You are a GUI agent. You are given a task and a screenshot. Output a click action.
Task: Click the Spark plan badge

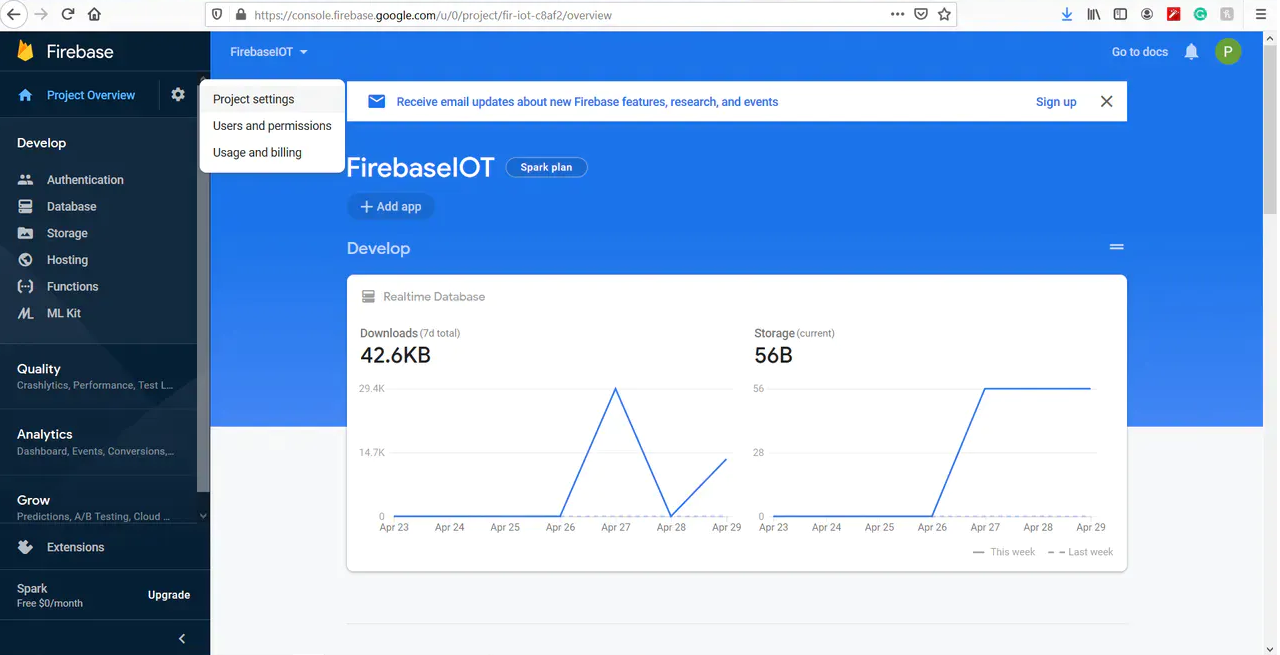coord(546,167)
